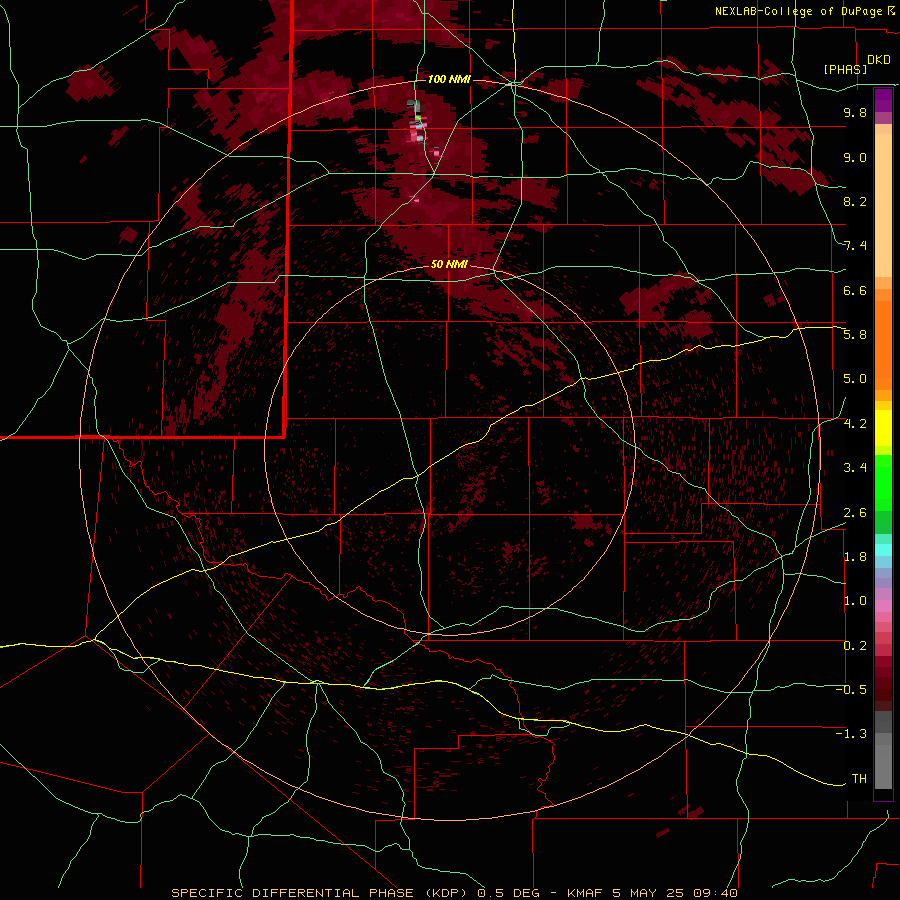
Task: Click the 100 NMI range ring label
Action: pos(449,79)
